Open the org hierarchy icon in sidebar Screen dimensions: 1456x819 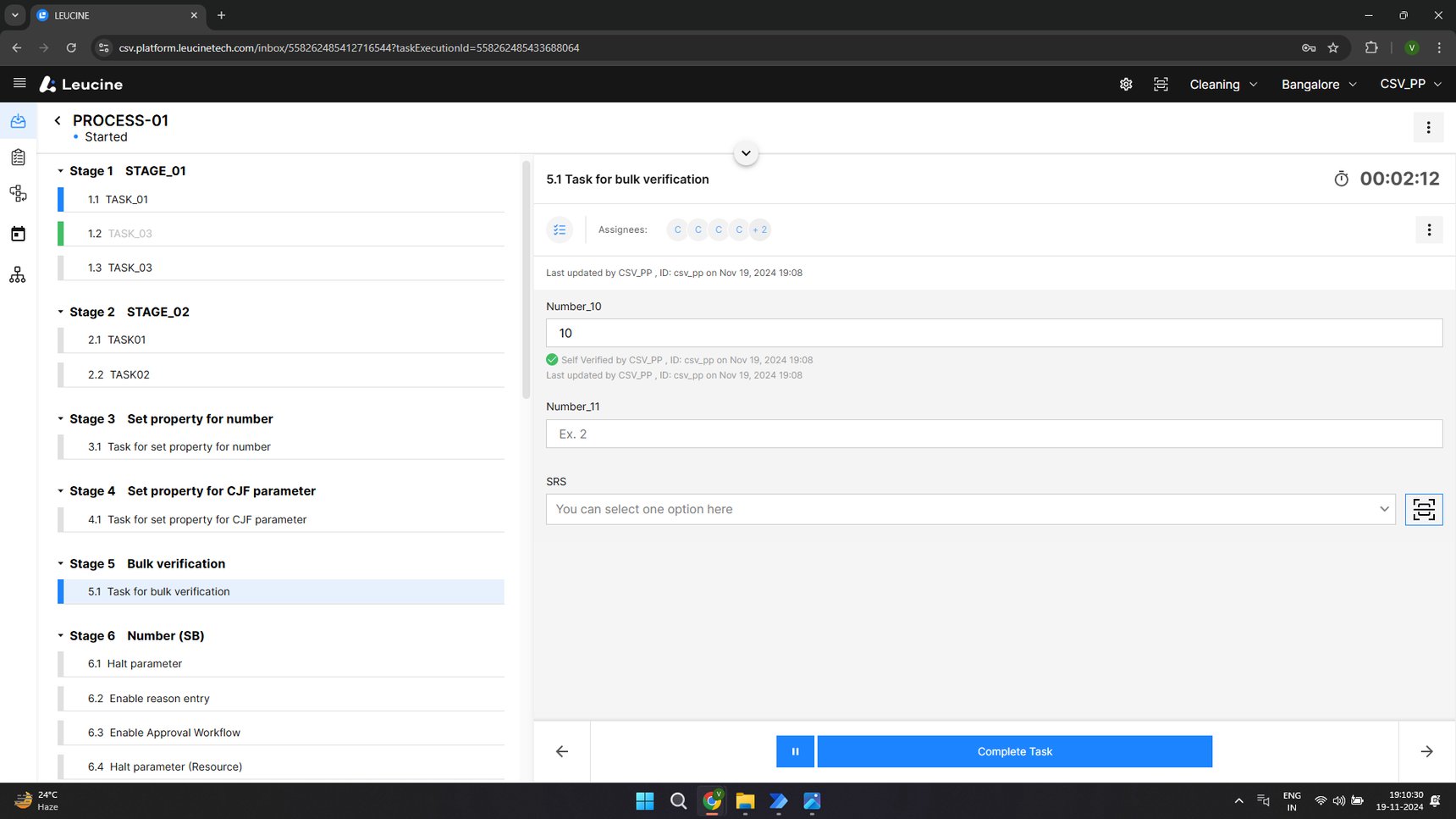coord(19,274)
